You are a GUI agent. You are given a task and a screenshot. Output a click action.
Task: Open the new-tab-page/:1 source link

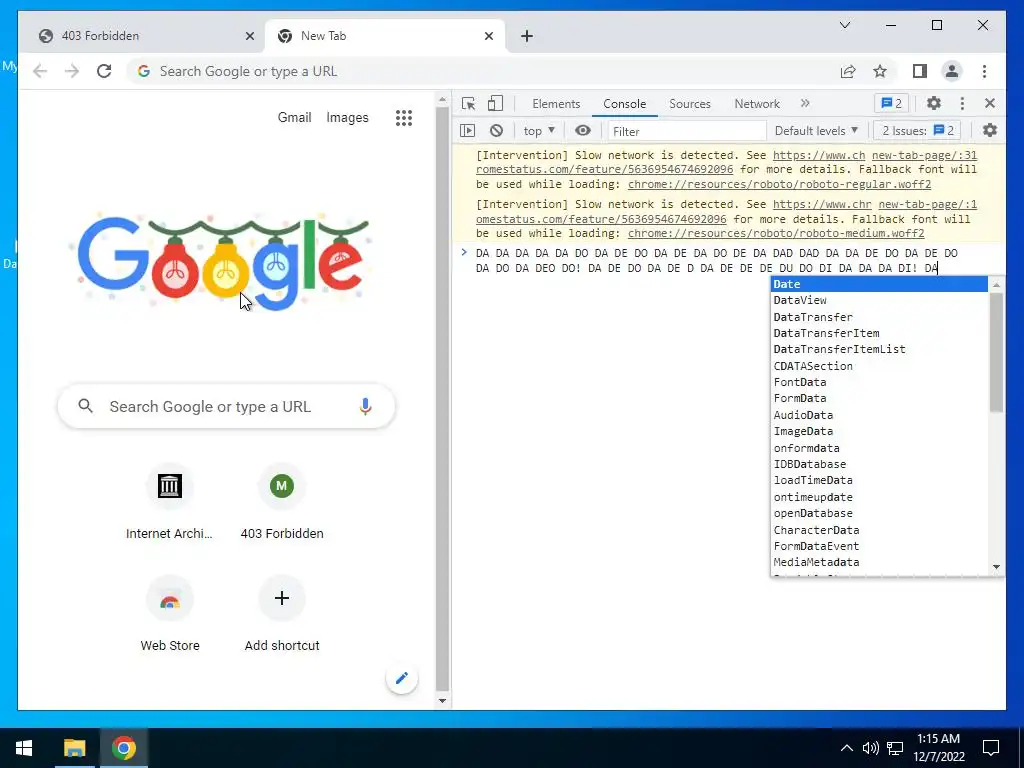coord(927,204)
